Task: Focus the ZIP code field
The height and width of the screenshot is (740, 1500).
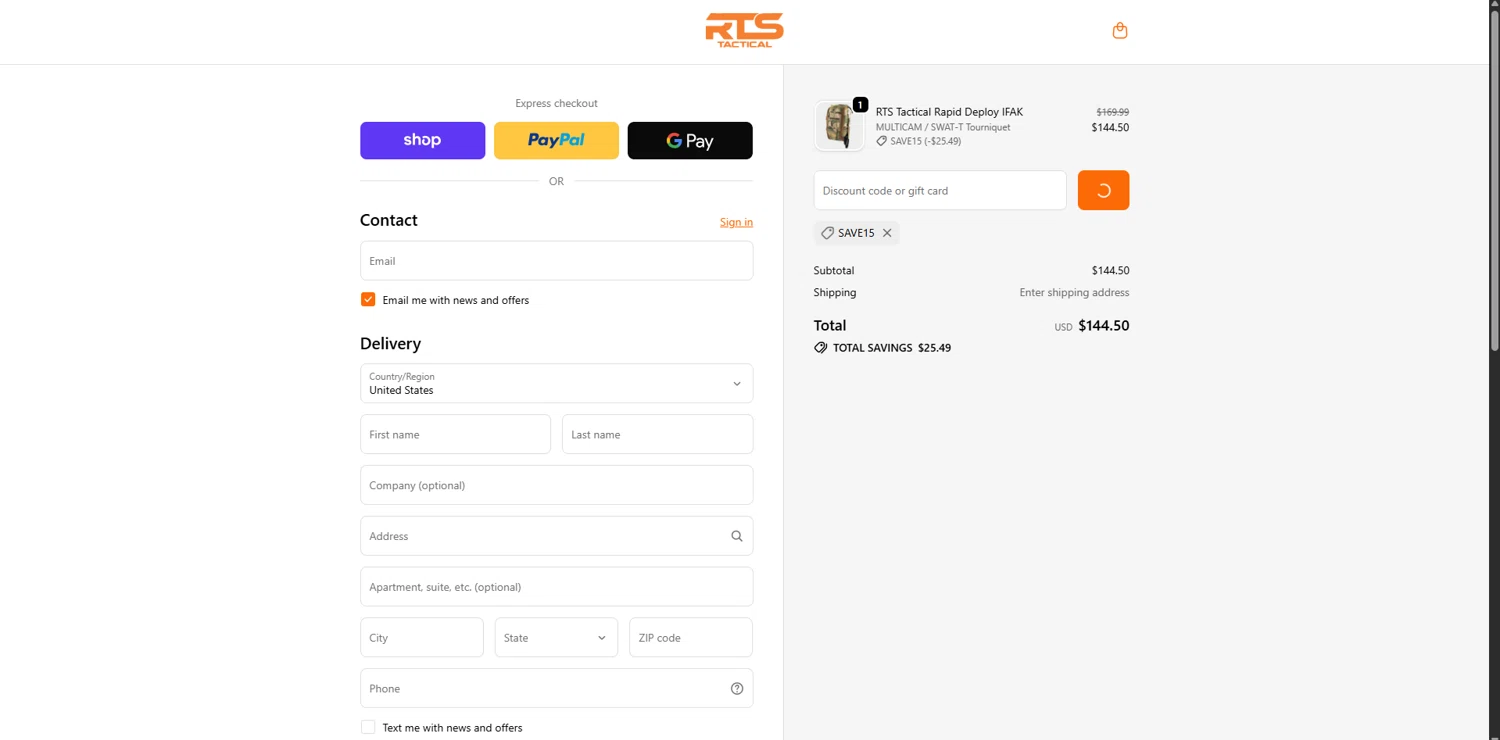Action: coord(690,637)
